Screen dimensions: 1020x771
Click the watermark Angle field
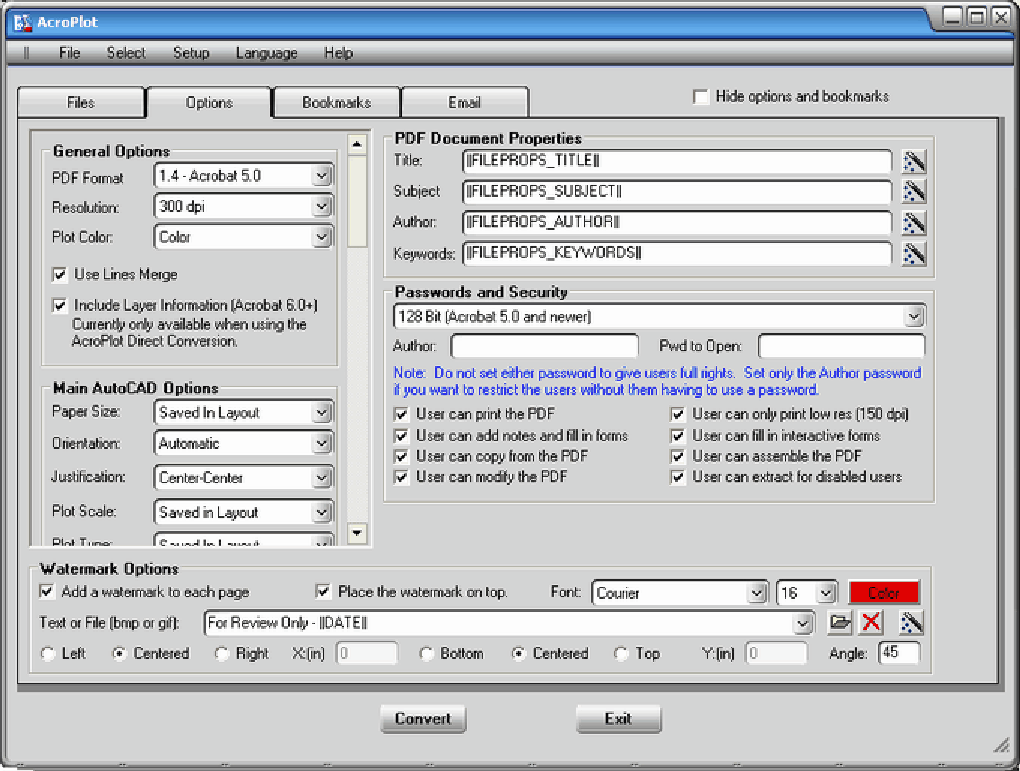898,653
